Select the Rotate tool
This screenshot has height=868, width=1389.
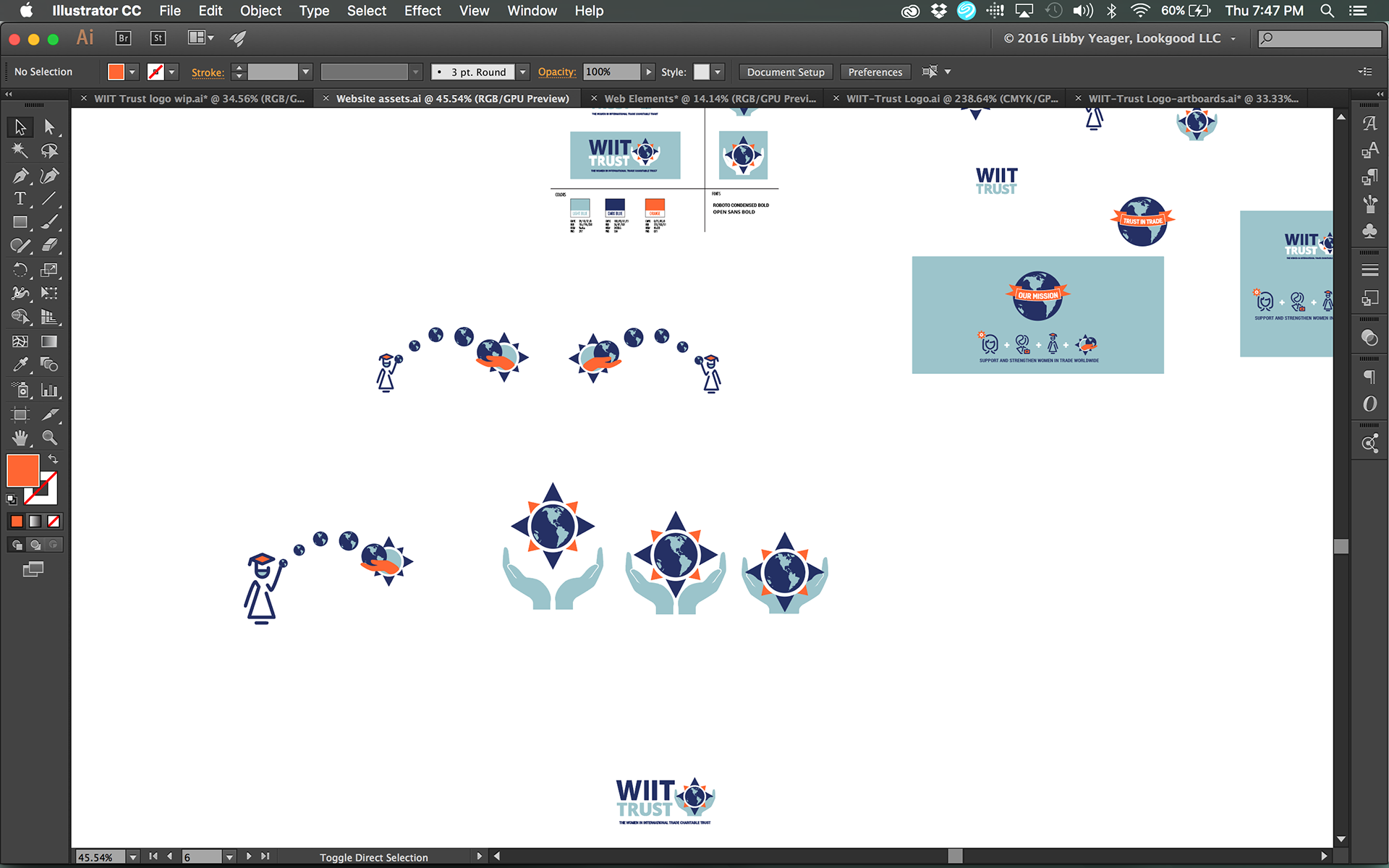click(20, 270)
